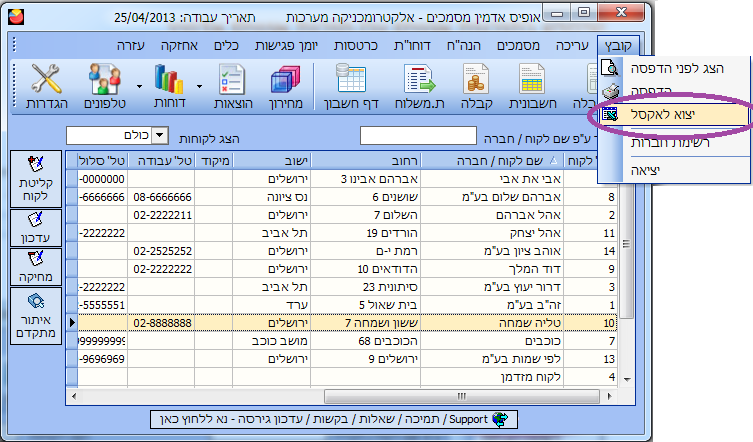753x442 pixels.
Task: Open the מסמכים documents menu
Action: tap(518, 46)
